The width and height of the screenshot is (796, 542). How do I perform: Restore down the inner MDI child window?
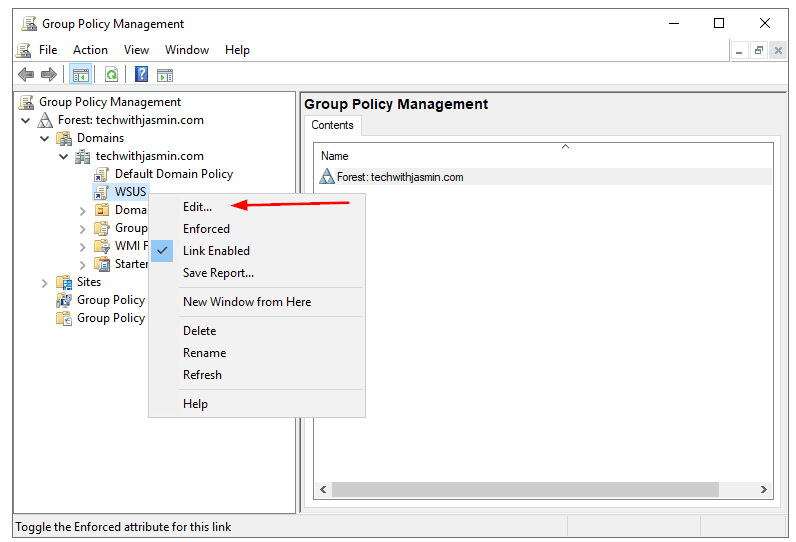point(758,50)
